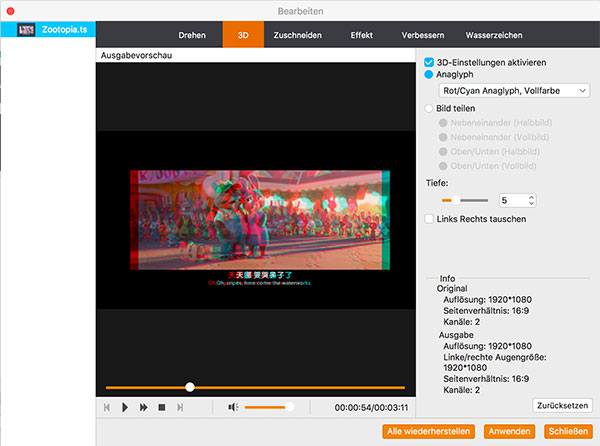
Task: Mute the preview audio speaker icon
Action: pos(233,407)
